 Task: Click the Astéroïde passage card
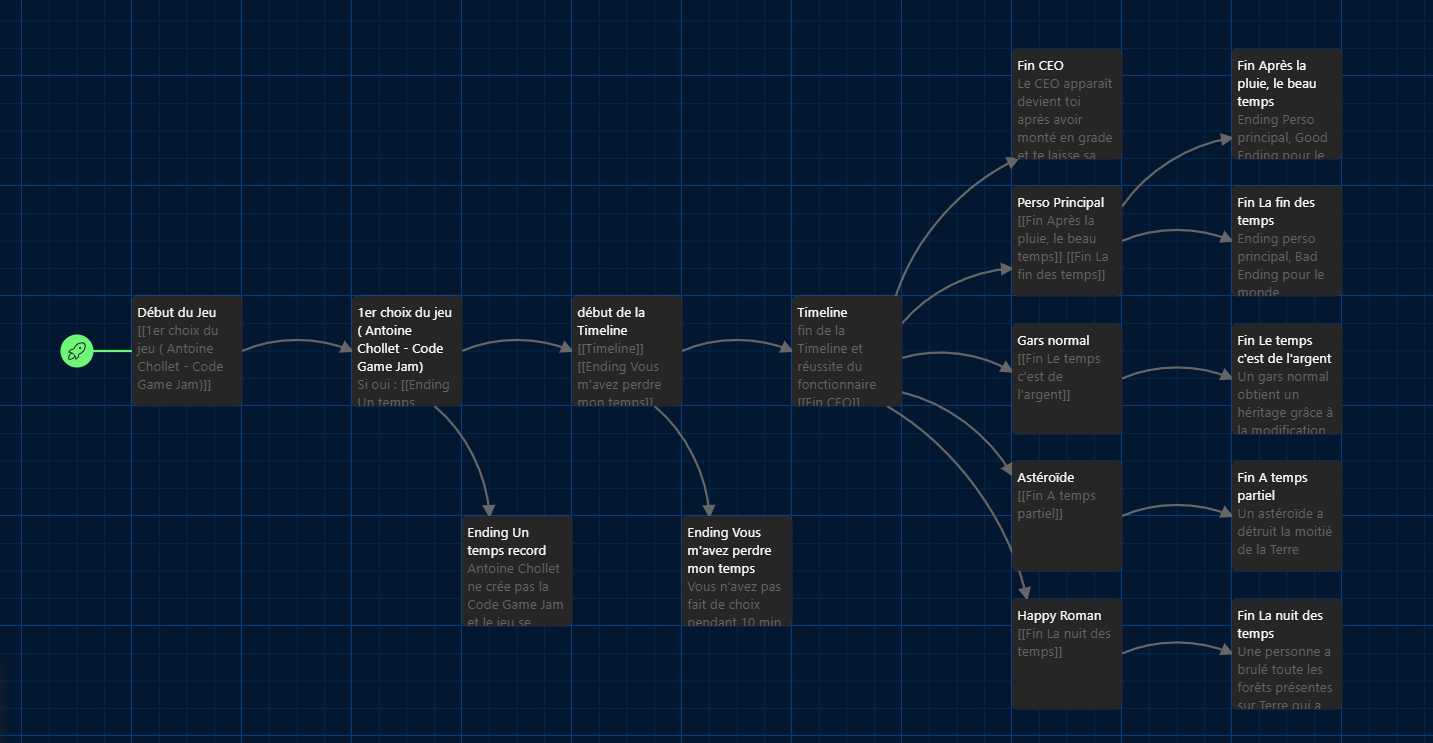[x=1066, y=515]
